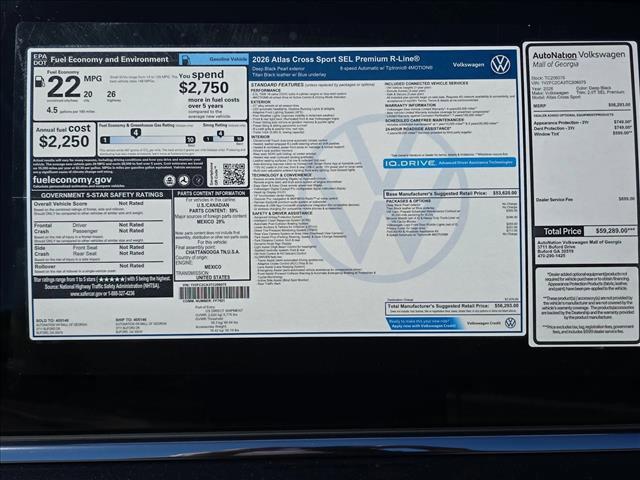Click the 'WARRANTY INFORMATION' heading

411,105
